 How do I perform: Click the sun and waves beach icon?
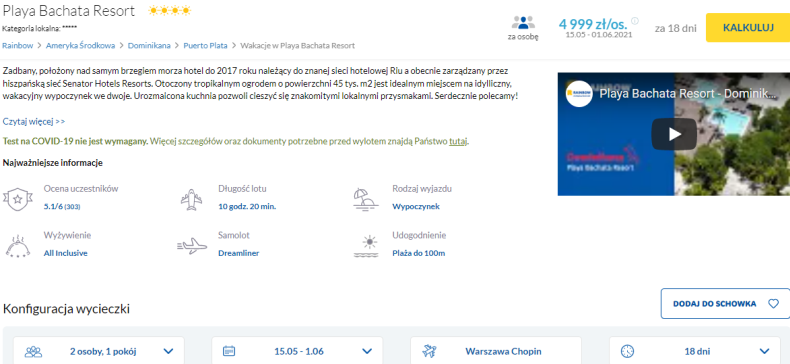366,246
